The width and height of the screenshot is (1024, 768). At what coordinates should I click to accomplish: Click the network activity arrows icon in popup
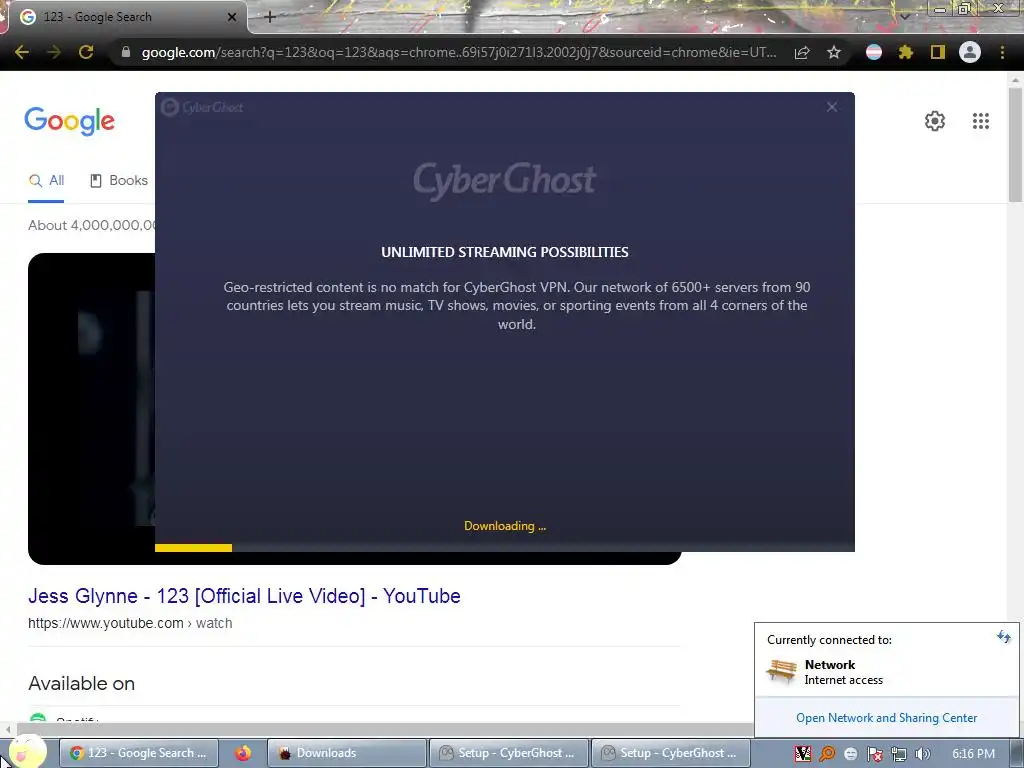(x=1004, y=637)
